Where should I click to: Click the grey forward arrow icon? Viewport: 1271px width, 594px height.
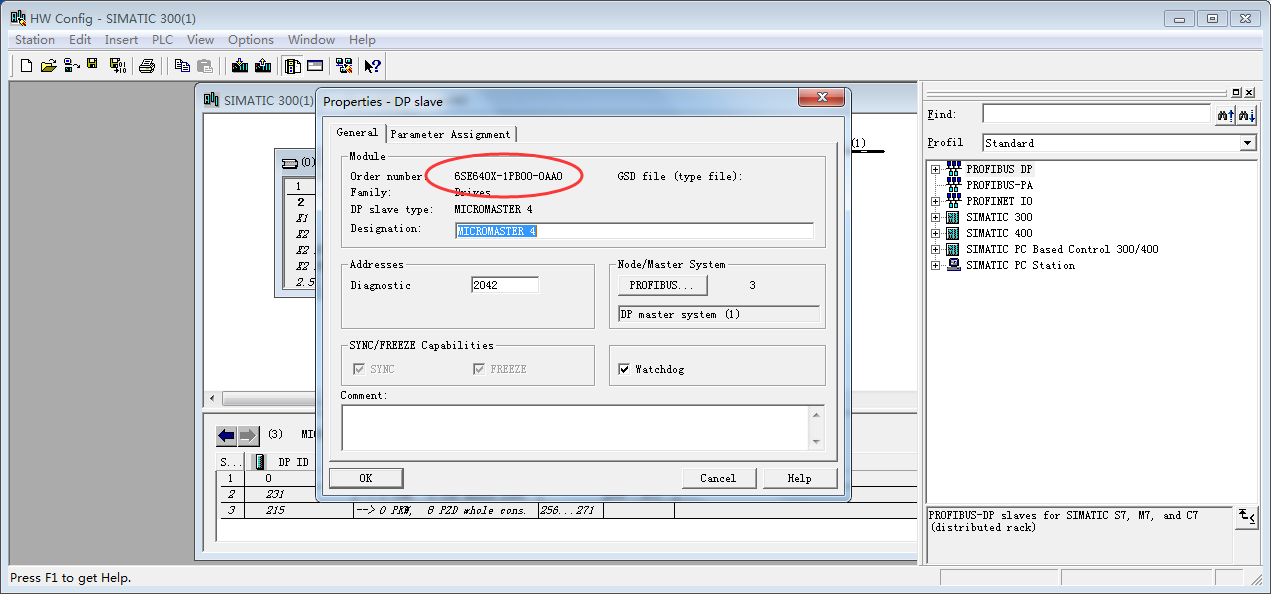tap(248, 436)
